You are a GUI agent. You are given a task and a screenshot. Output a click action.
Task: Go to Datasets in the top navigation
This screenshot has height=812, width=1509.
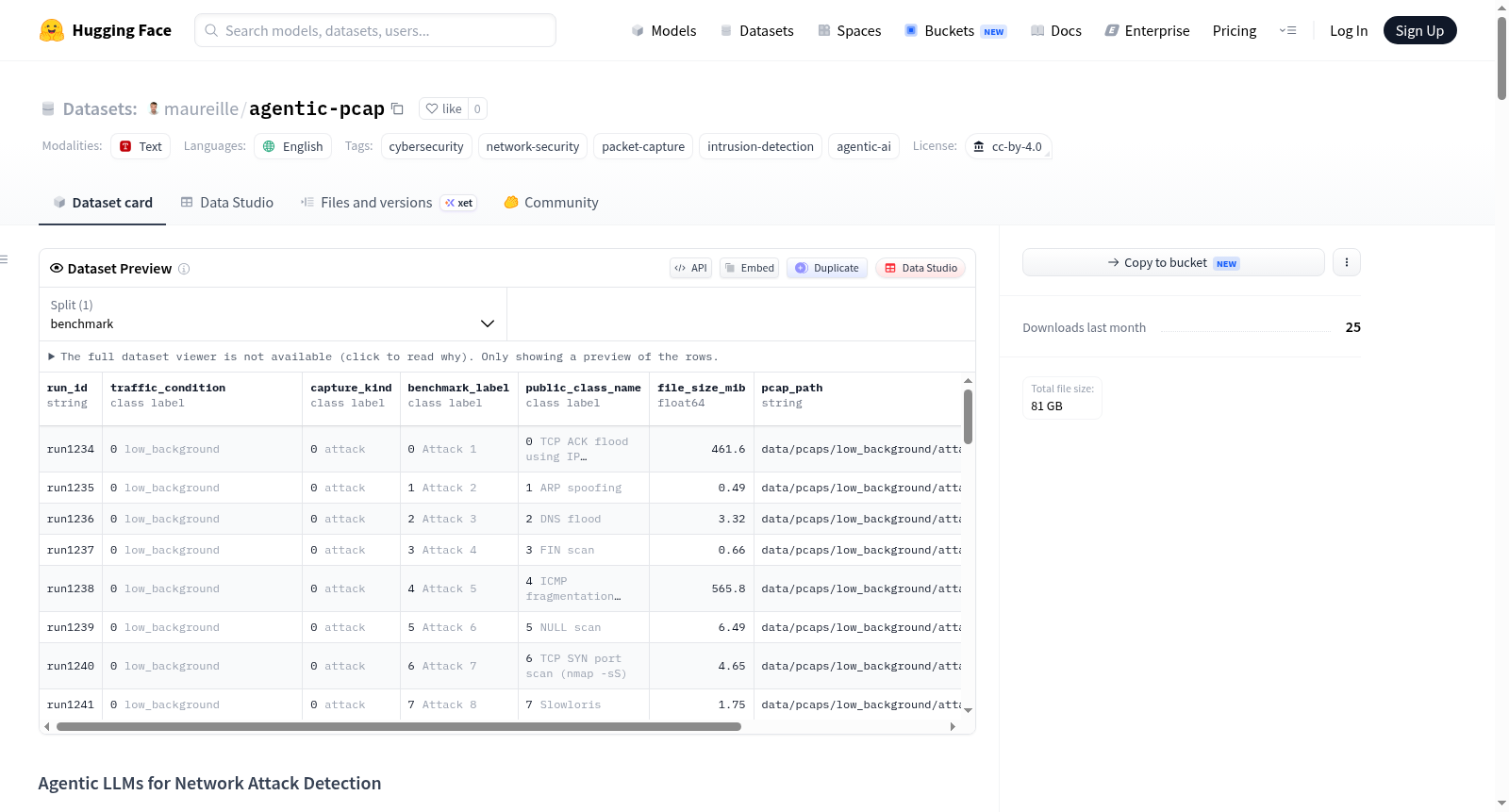tap(756, 31)
